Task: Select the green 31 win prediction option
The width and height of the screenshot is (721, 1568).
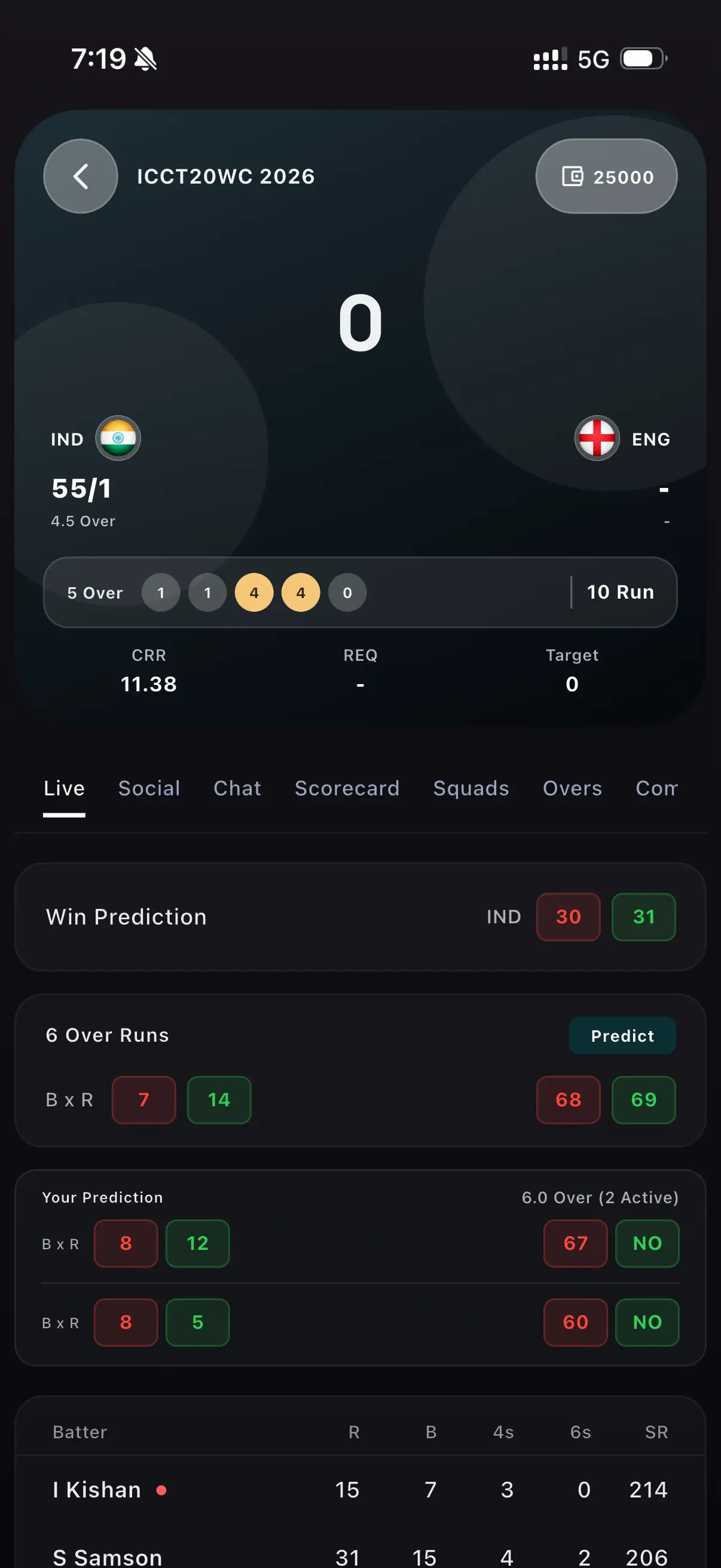Action: pos(643,917)
